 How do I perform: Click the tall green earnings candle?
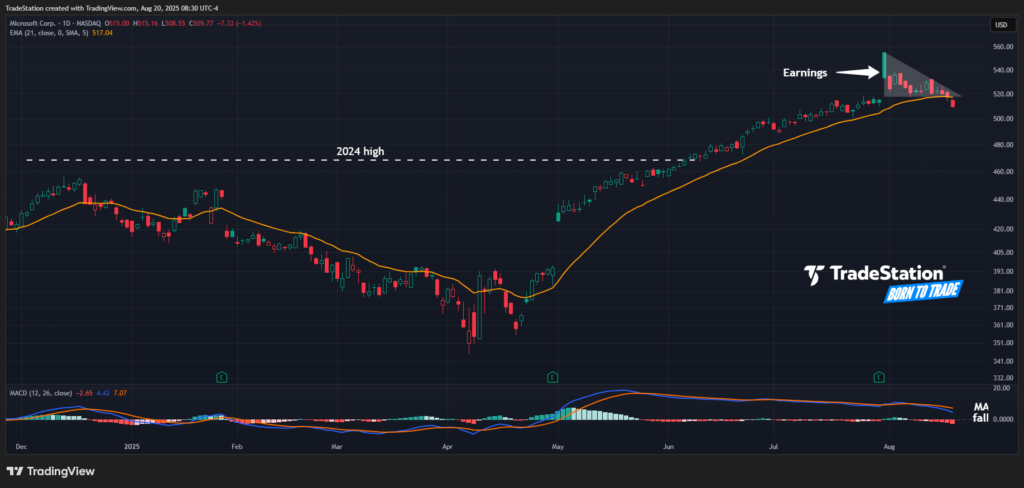pos(884,66)
